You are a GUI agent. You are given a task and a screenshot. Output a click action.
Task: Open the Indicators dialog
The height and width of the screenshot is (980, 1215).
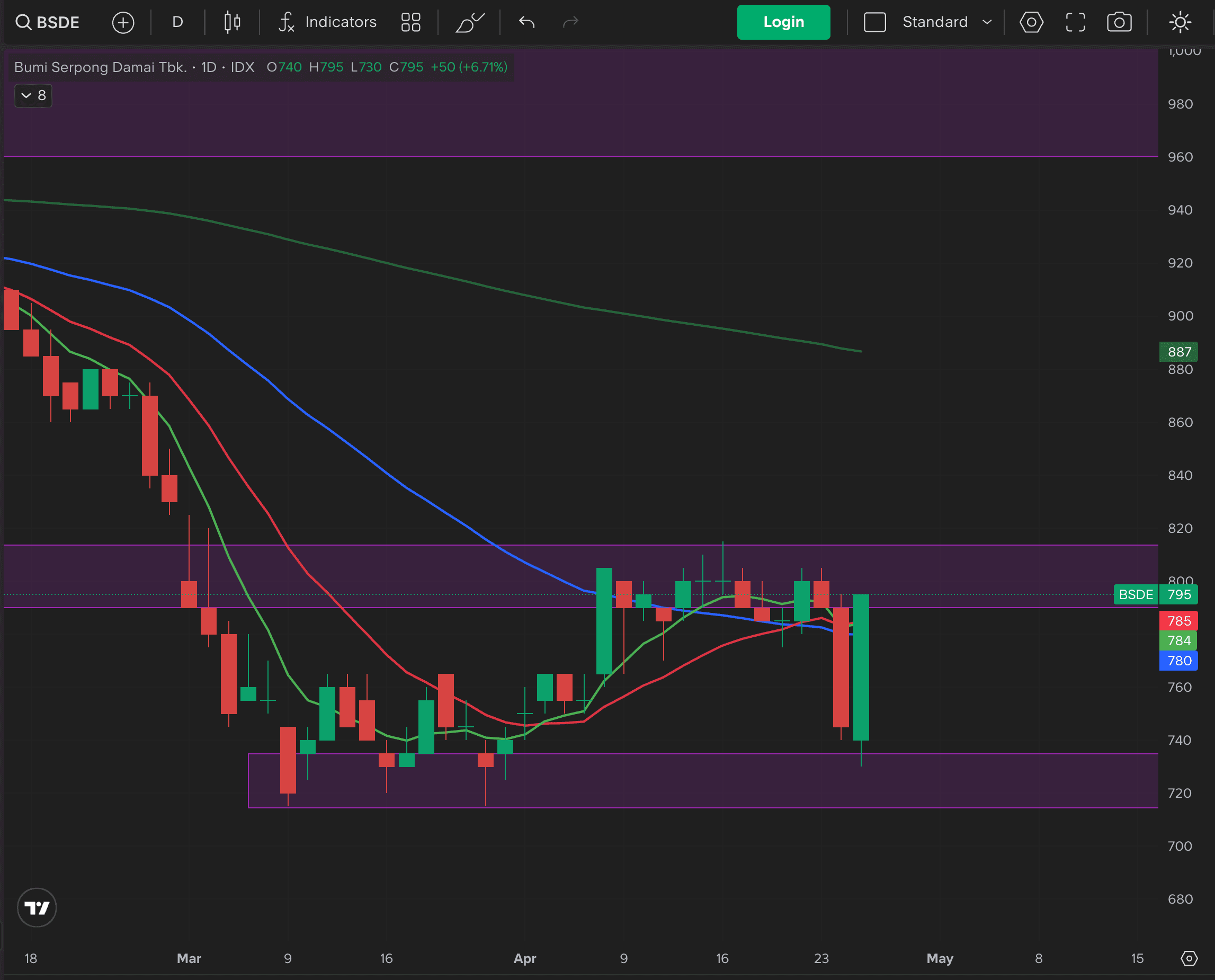[x=327, y=22]
